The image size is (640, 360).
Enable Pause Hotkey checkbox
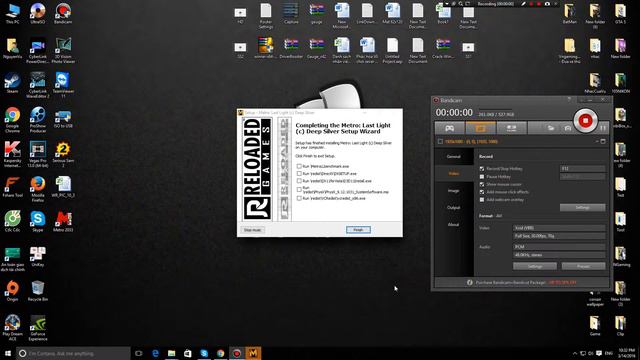coord(482,177)
